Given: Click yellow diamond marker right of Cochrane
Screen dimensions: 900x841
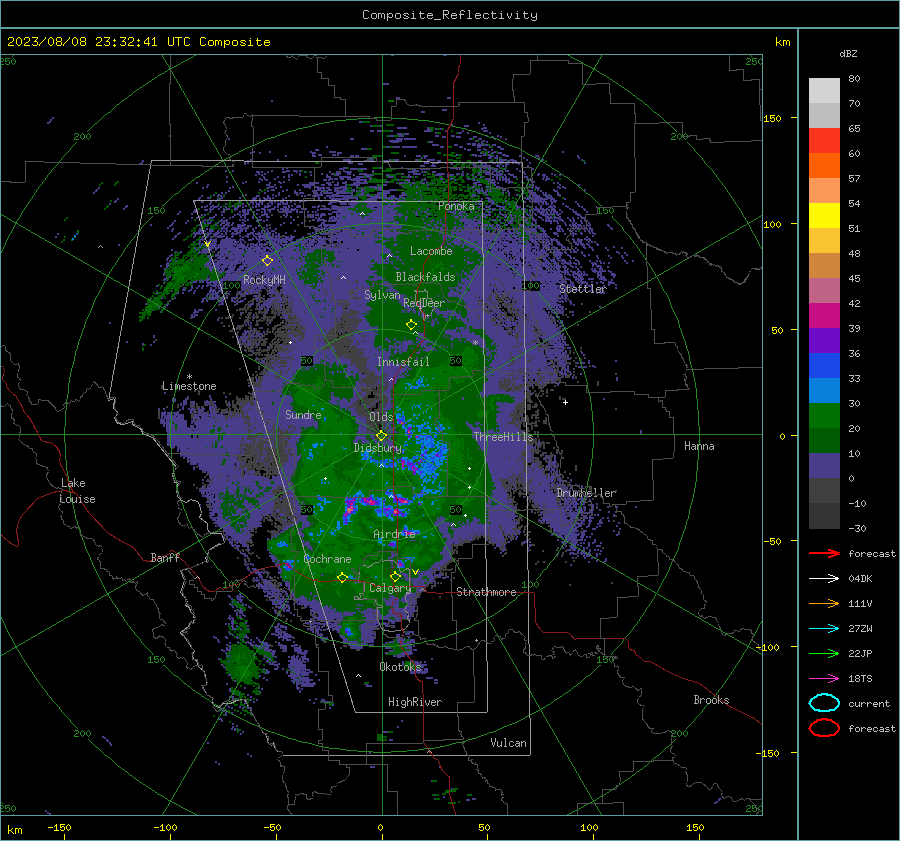Looking at the screenshot, I should (342, 578).
